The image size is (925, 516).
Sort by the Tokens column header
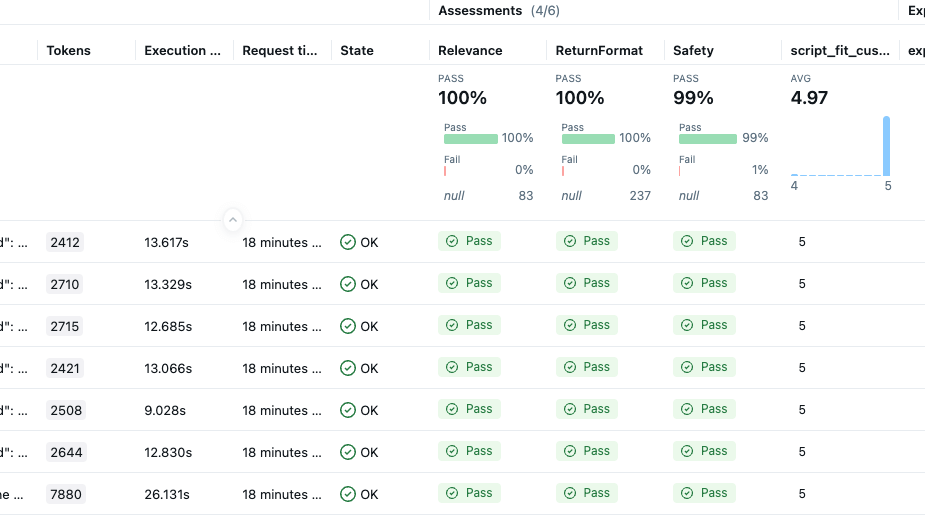click(x=69, y=50)
